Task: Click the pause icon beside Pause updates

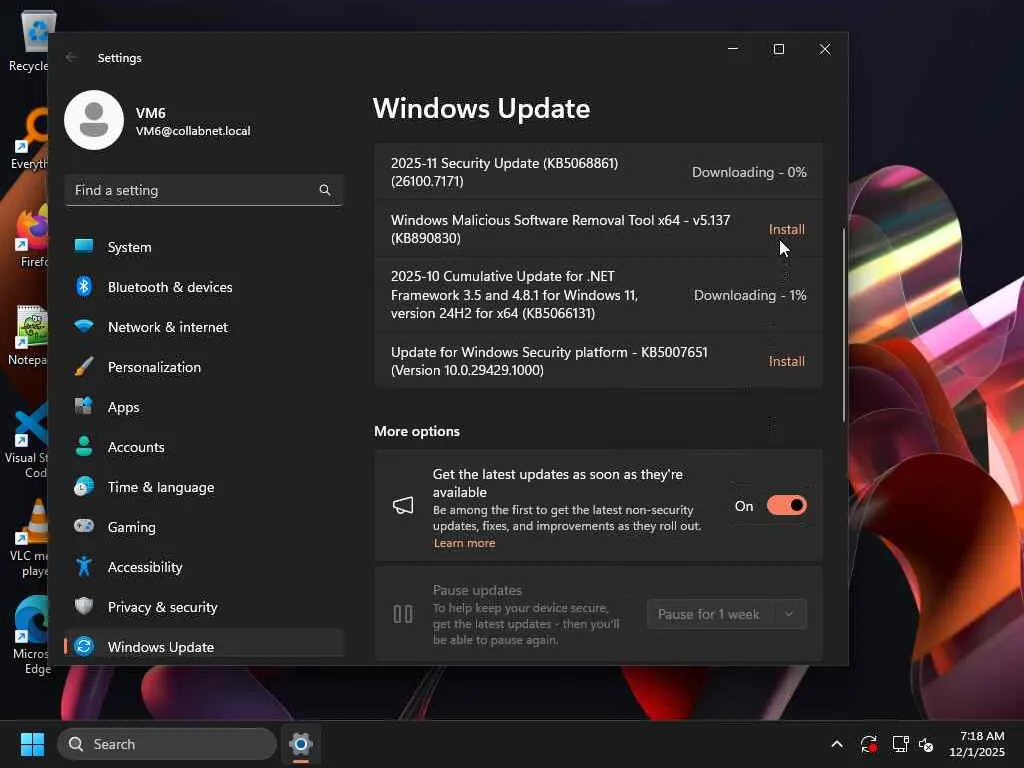Action: tap(403, 614)
